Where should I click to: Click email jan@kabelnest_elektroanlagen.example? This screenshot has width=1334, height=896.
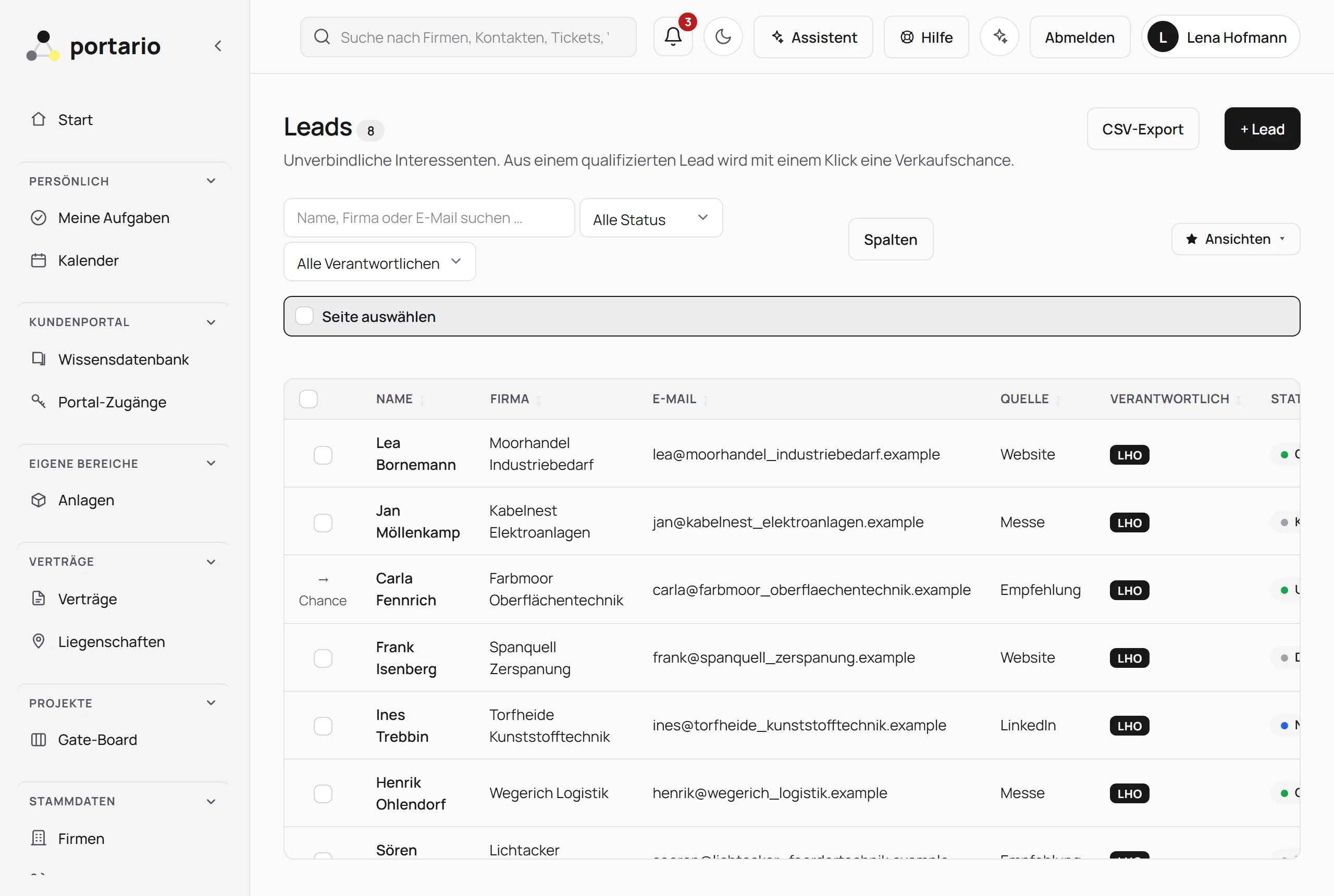pyautogui.click(x=787, y=522)
